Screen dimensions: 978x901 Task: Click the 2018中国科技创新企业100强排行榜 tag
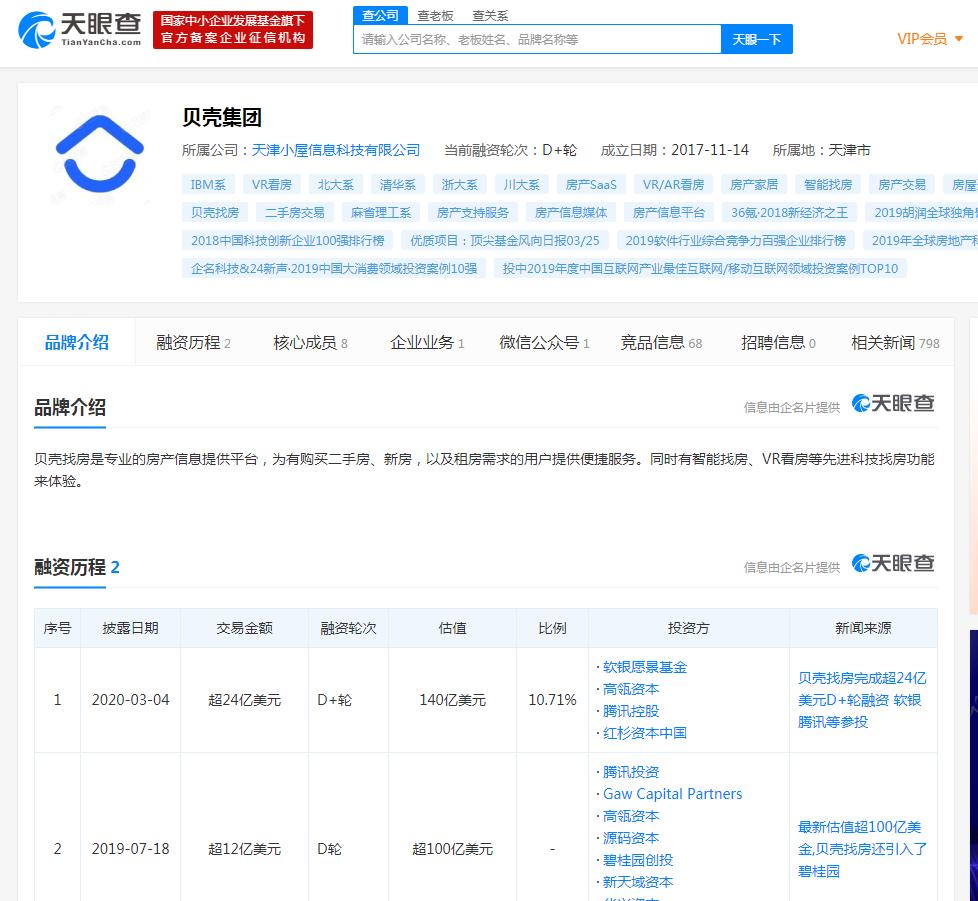288,241
